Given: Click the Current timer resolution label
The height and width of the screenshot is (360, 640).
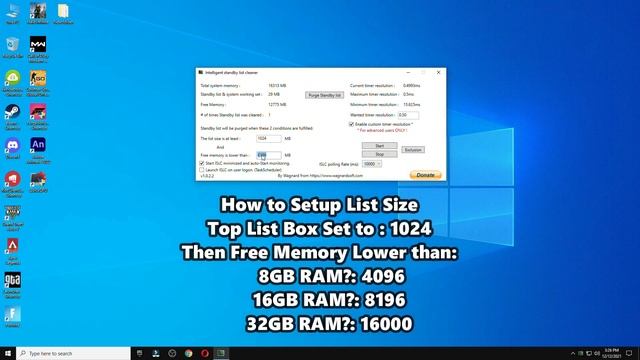Looking at the screenshot, I should (372, 86).
